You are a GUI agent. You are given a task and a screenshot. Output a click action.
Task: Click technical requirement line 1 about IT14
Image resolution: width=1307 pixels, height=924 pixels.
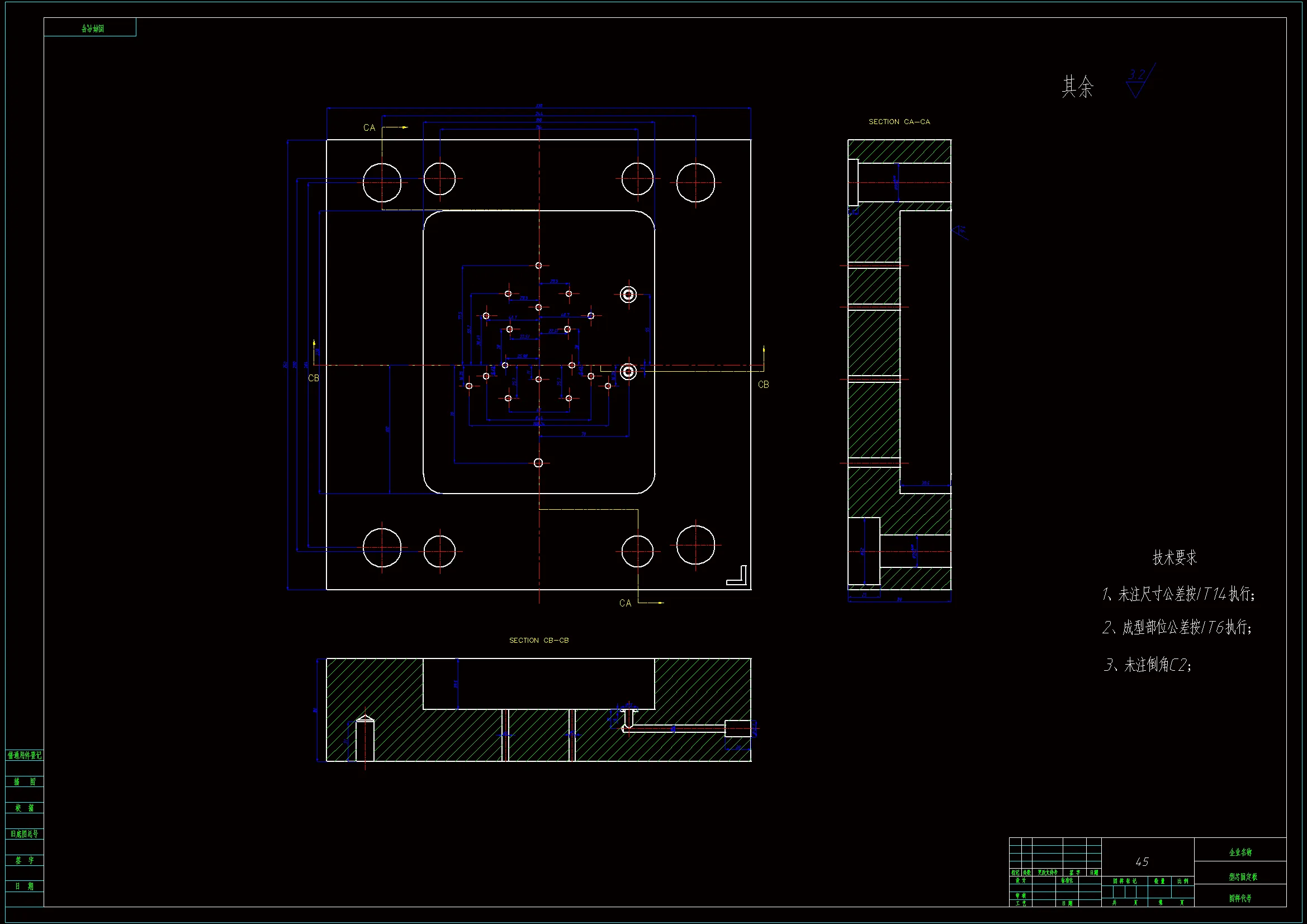tap(1178, 594)
